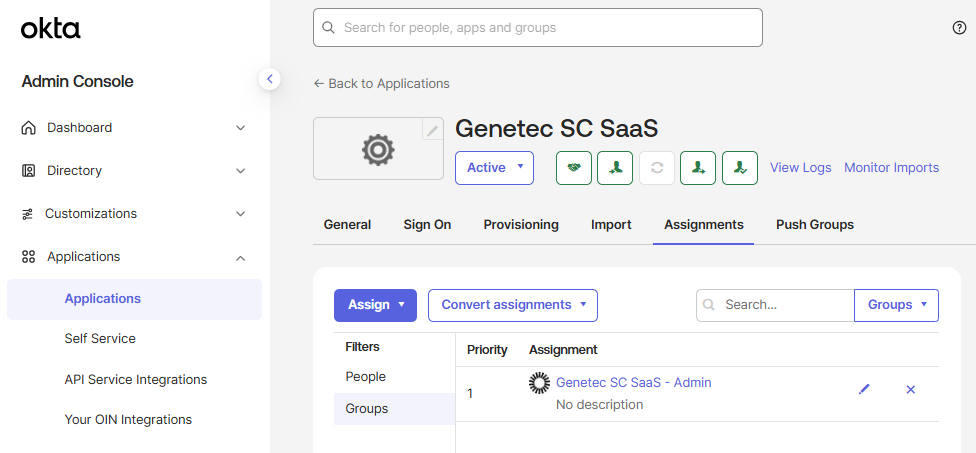This screenshot has height=453, width=976.
Task: Expand the Customizations menu chevron
Action: coord(240,214)
